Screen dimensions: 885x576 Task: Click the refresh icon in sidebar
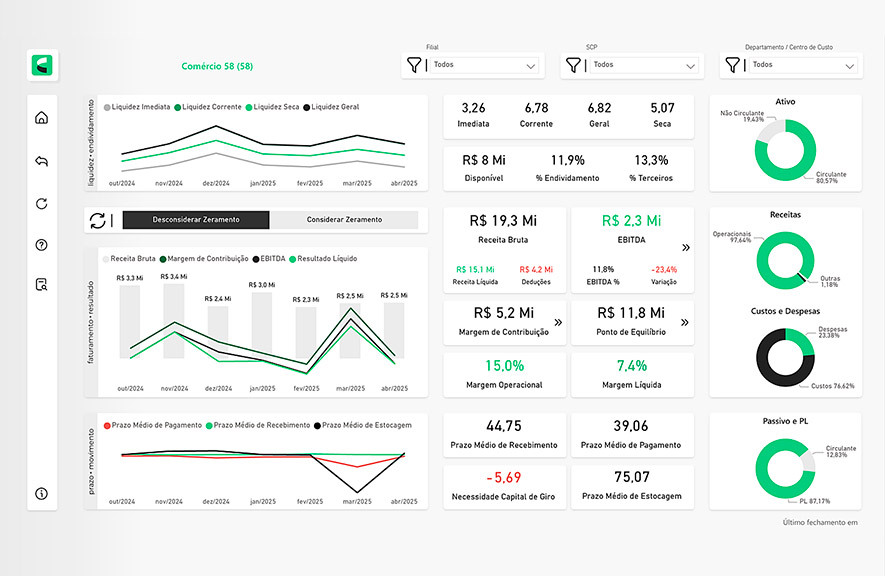tap(41, 204)
